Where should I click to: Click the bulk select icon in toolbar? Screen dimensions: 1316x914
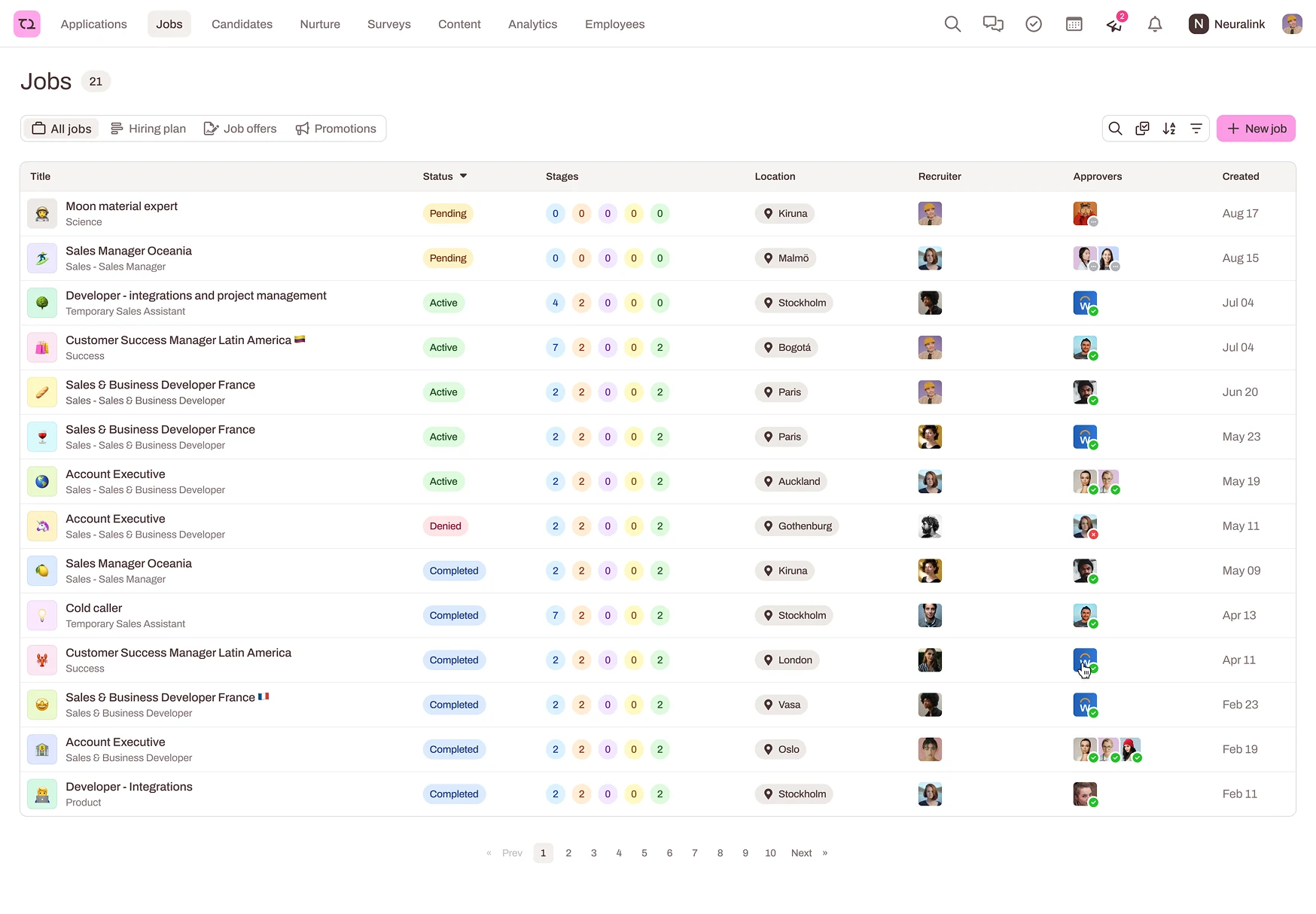point(1142,129)
